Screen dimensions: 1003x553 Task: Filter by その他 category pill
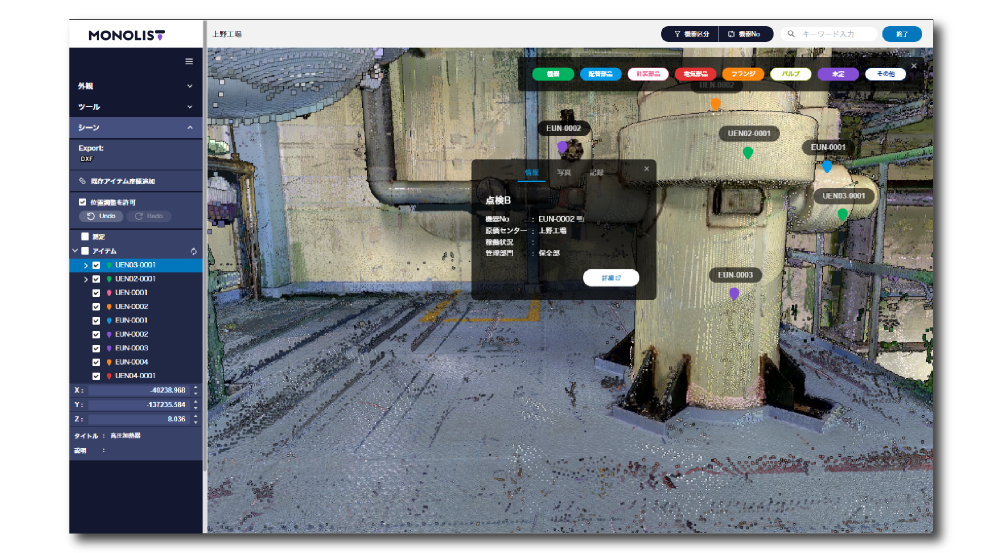click(886, 74)
